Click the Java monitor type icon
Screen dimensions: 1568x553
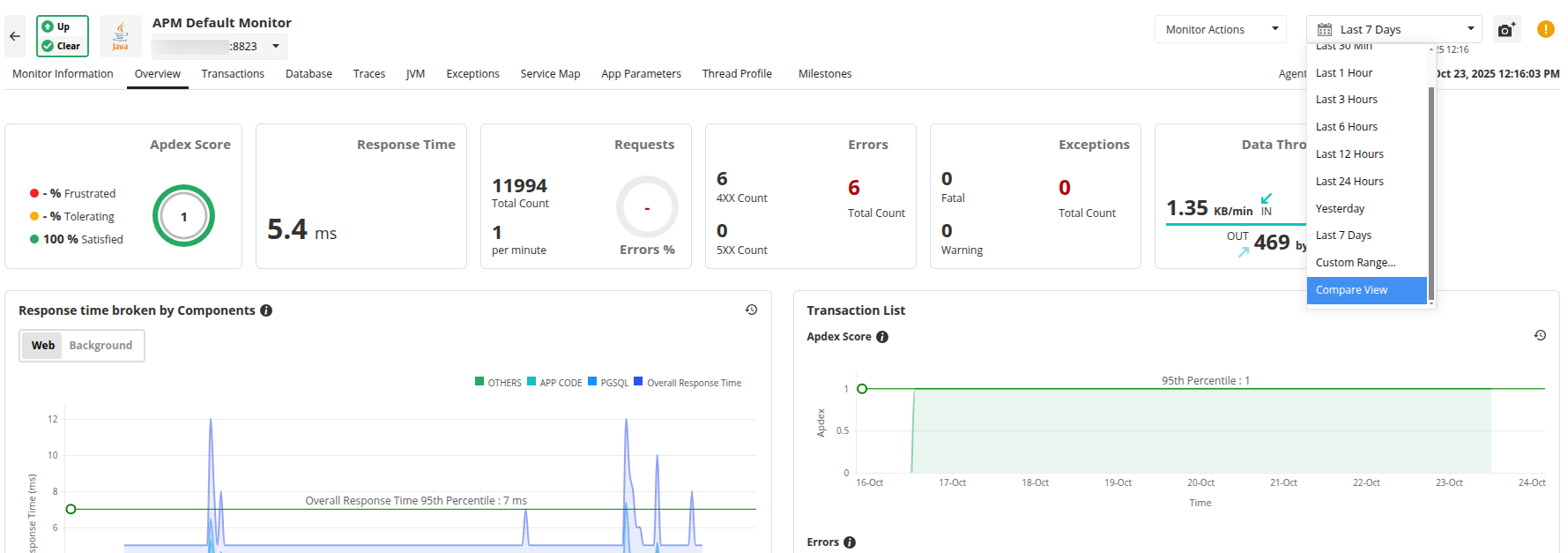click(x=121, y=36)
